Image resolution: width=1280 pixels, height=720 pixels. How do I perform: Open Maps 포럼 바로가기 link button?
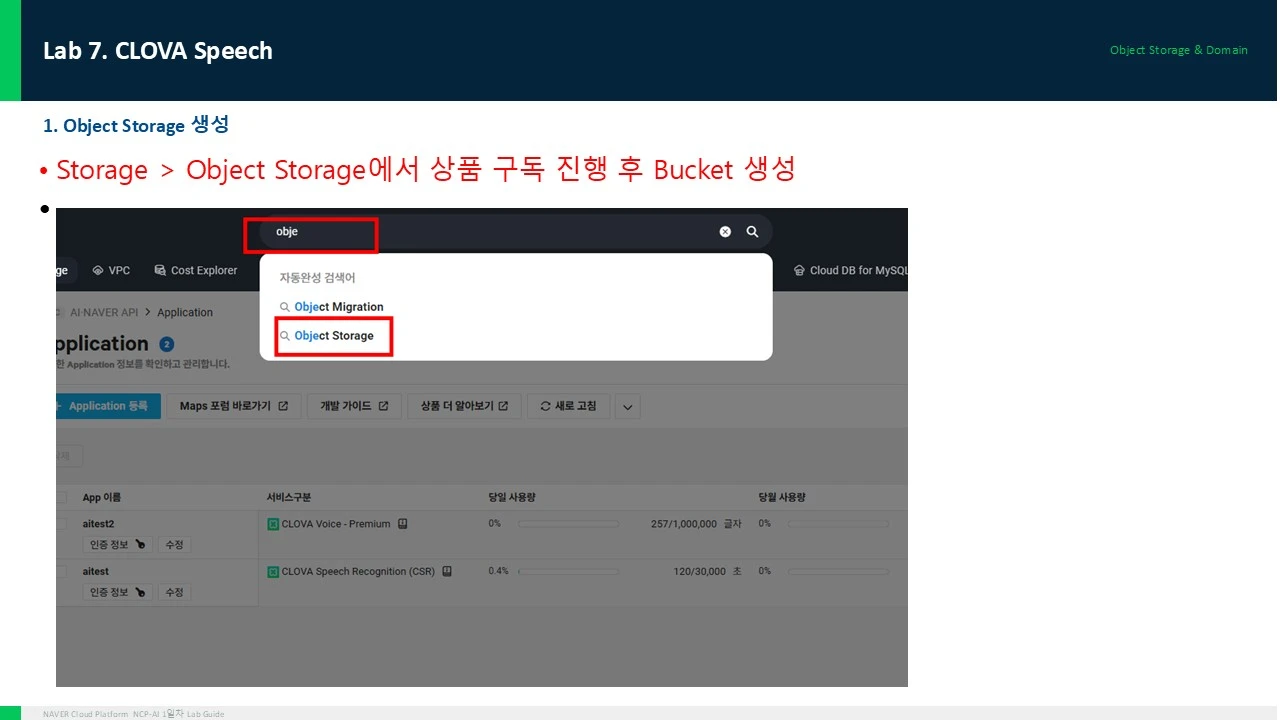(x=234, y=406)
